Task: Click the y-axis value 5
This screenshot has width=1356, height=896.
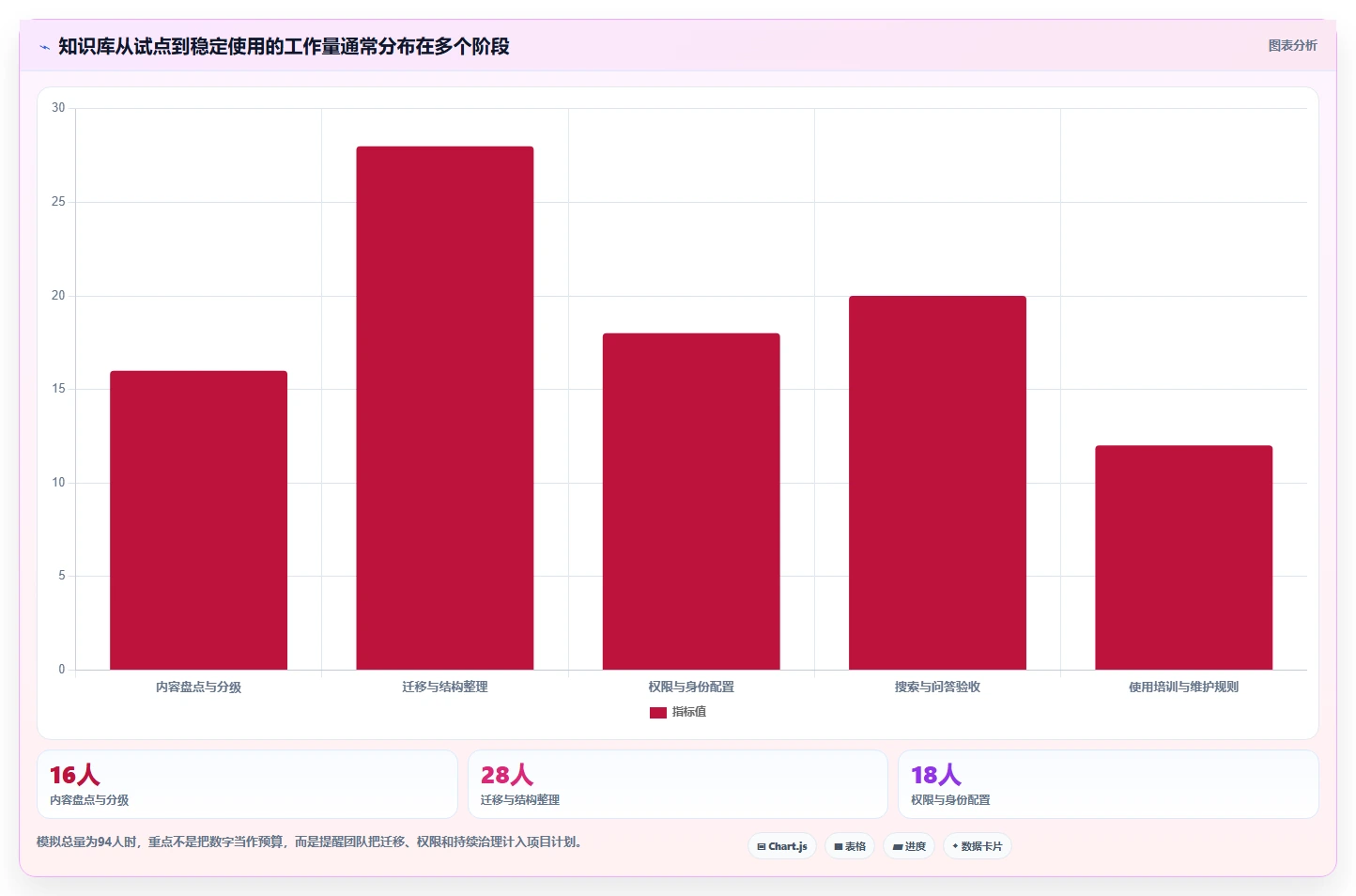Action: (62, 576)
